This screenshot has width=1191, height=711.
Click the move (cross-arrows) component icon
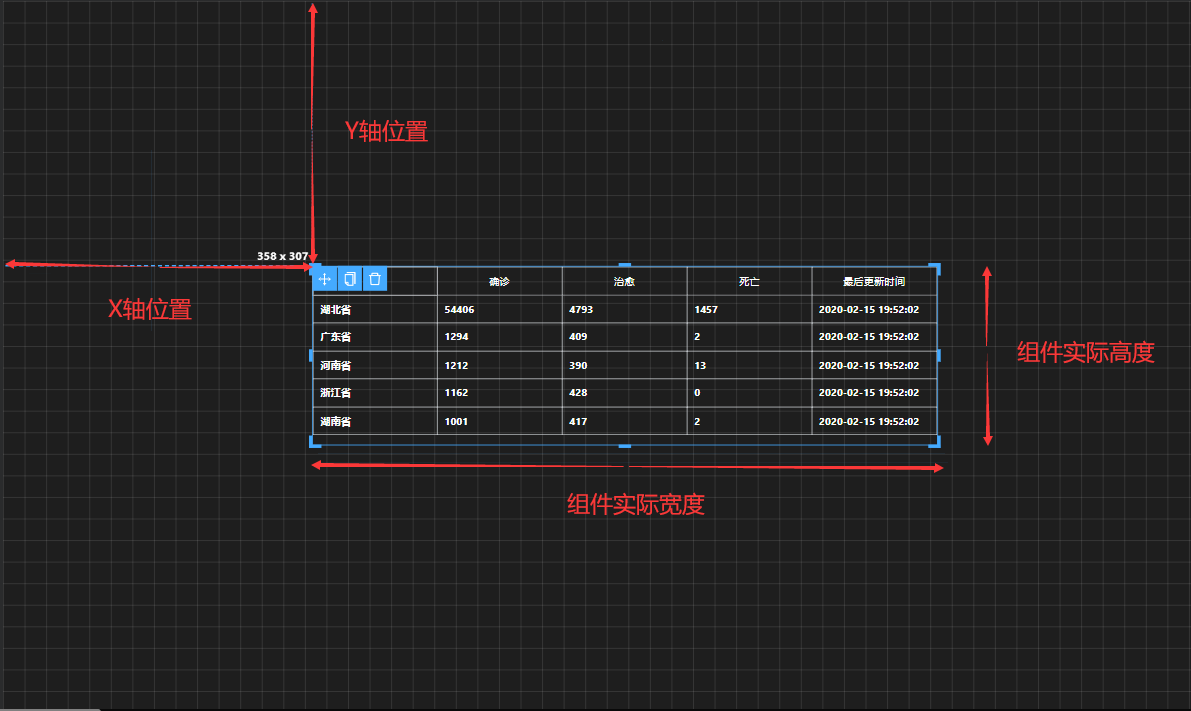324,279
